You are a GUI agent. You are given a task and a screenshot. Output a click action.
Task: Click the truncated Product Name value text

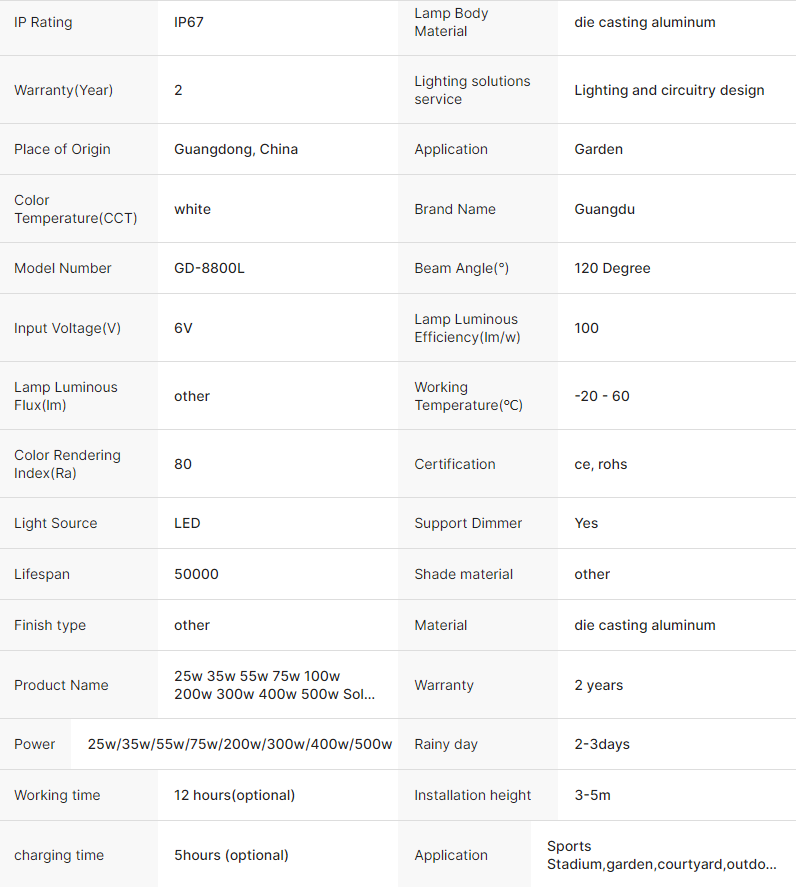pos(274,685)
